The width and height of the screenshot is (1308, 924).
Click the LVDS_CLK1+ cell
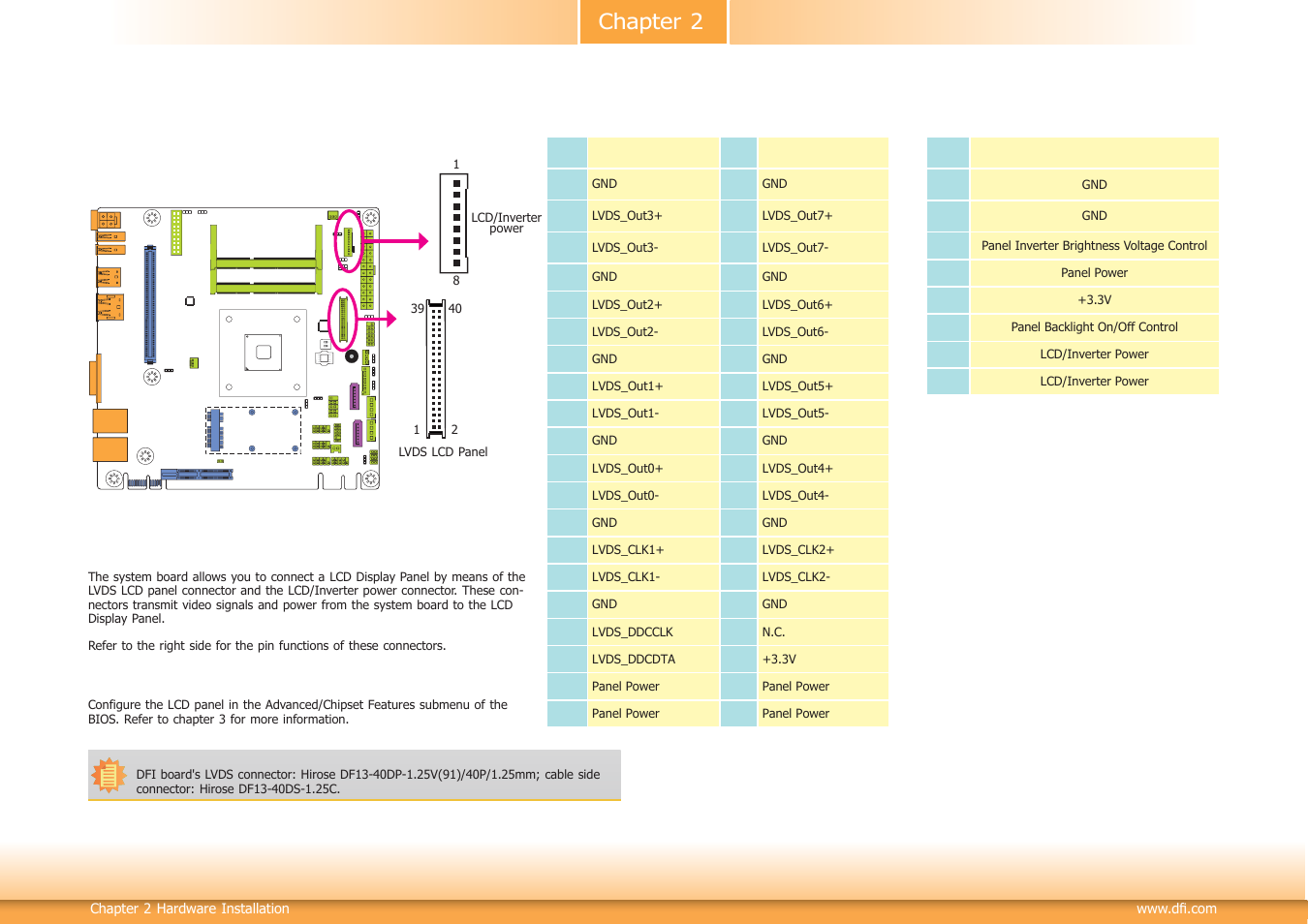pyautogui.click(x=653, y=550)
